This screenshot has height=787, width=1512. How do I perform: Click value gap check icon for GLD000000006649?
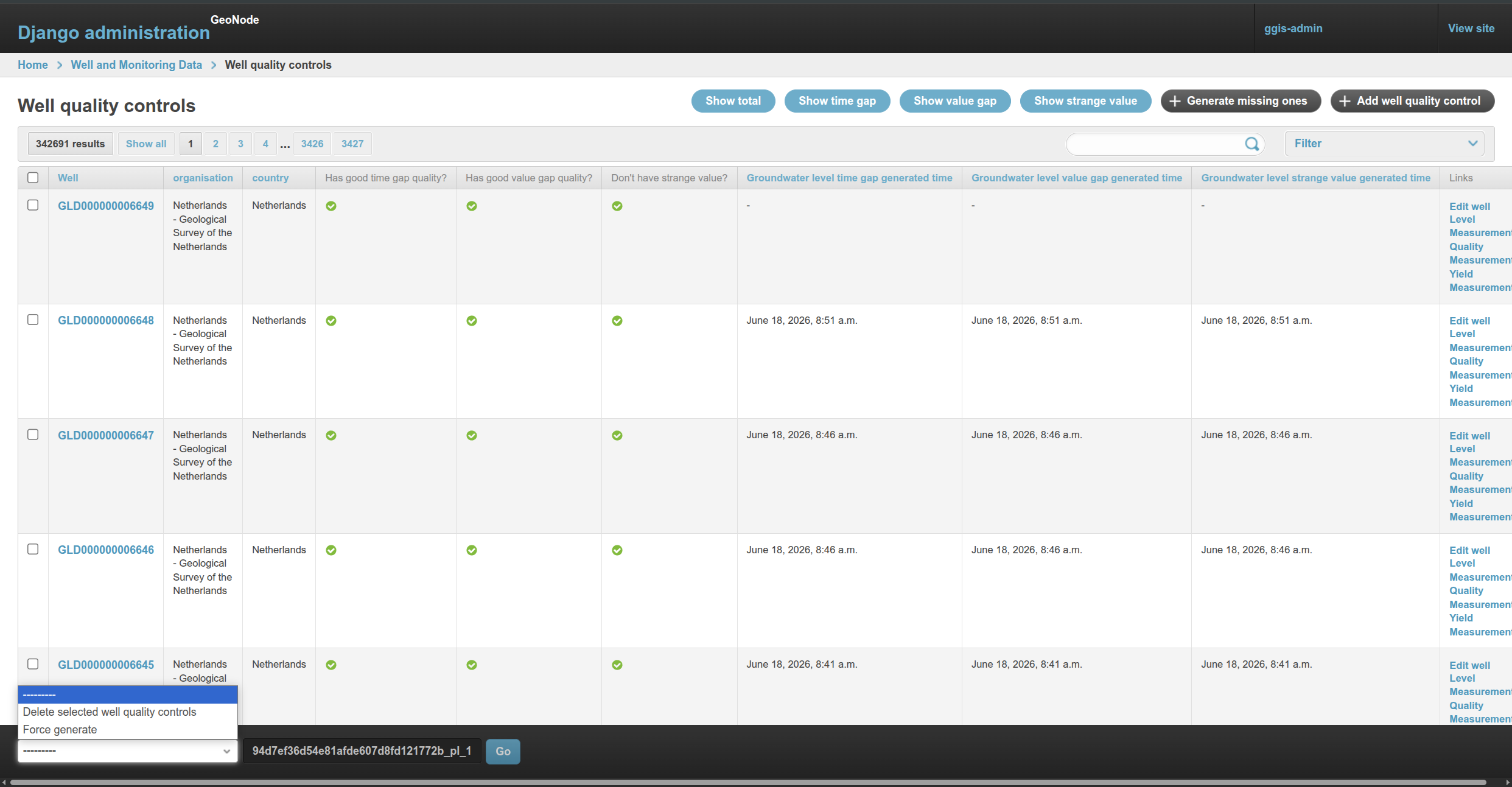pyautogui.click(x=472, y=206)
